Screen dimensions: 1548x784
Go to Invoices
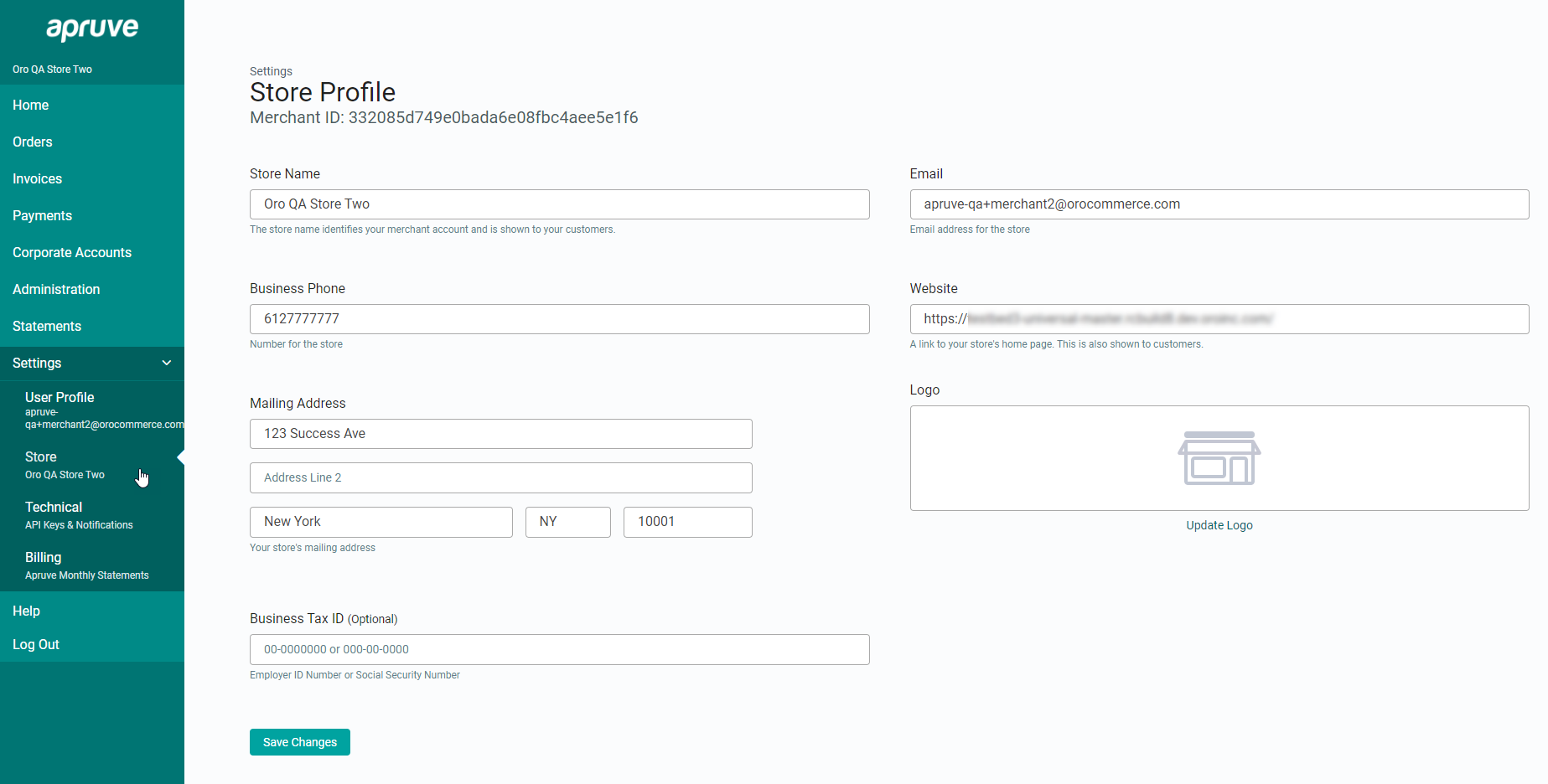92,178
